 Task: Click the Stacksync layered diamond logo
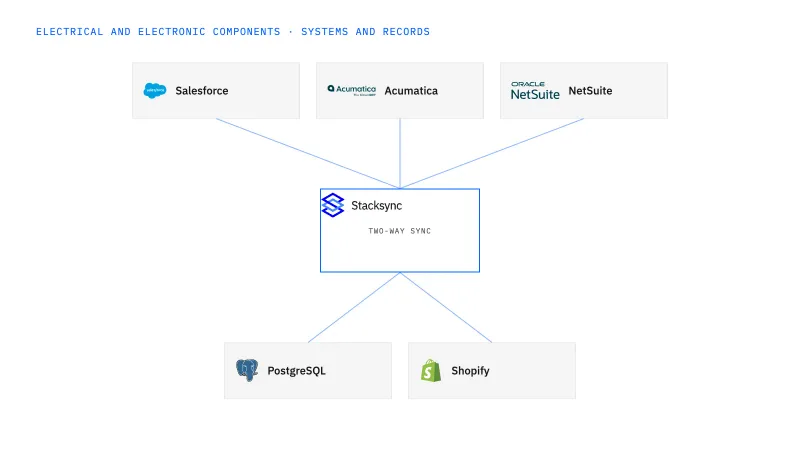point(333,205)
